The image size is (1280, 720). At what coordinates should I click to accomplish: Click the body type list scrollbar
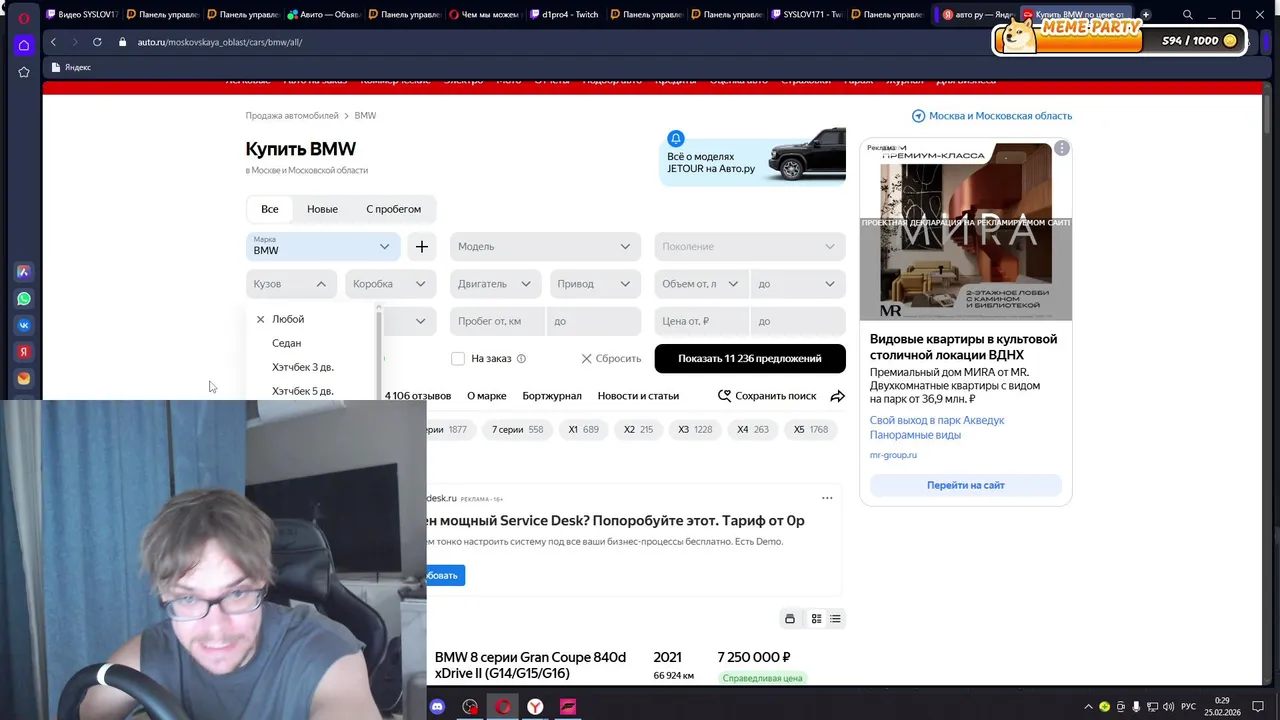click(x=379, y=353)
